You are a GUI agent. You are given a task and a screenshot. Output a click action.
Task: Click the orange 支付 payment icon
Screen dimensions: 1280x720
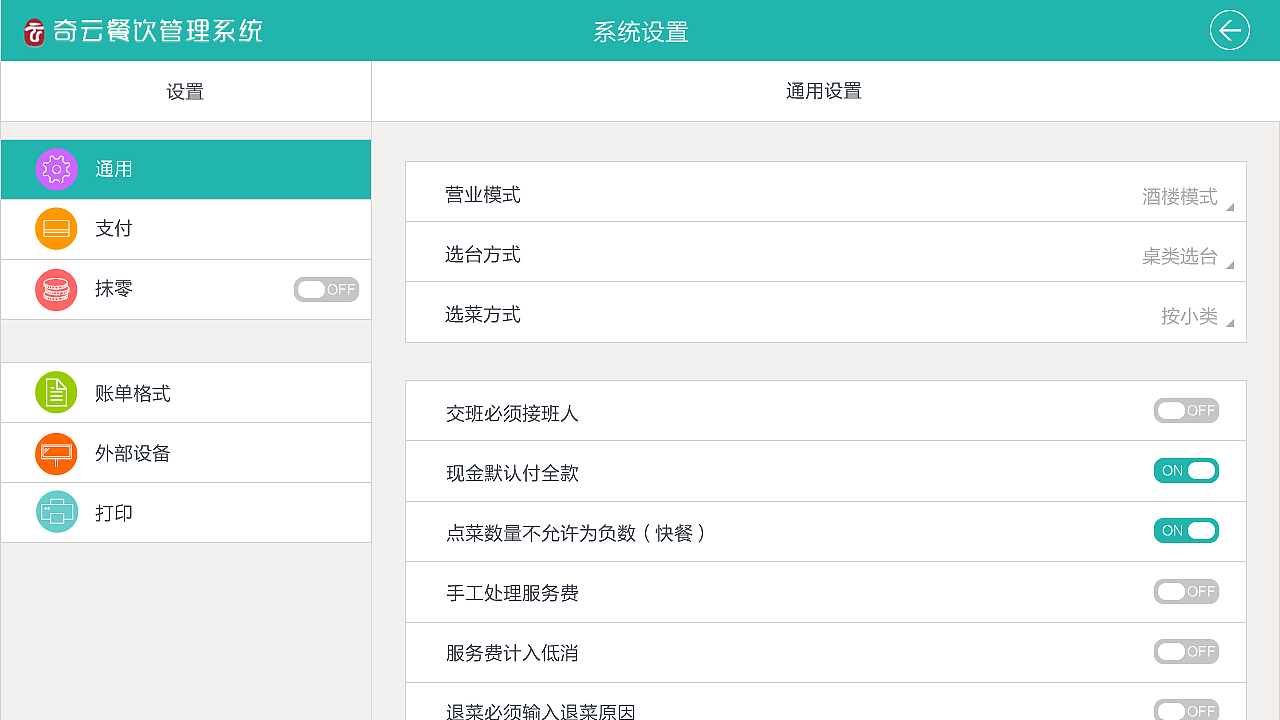pyautogui.click(x=56, y=229)
